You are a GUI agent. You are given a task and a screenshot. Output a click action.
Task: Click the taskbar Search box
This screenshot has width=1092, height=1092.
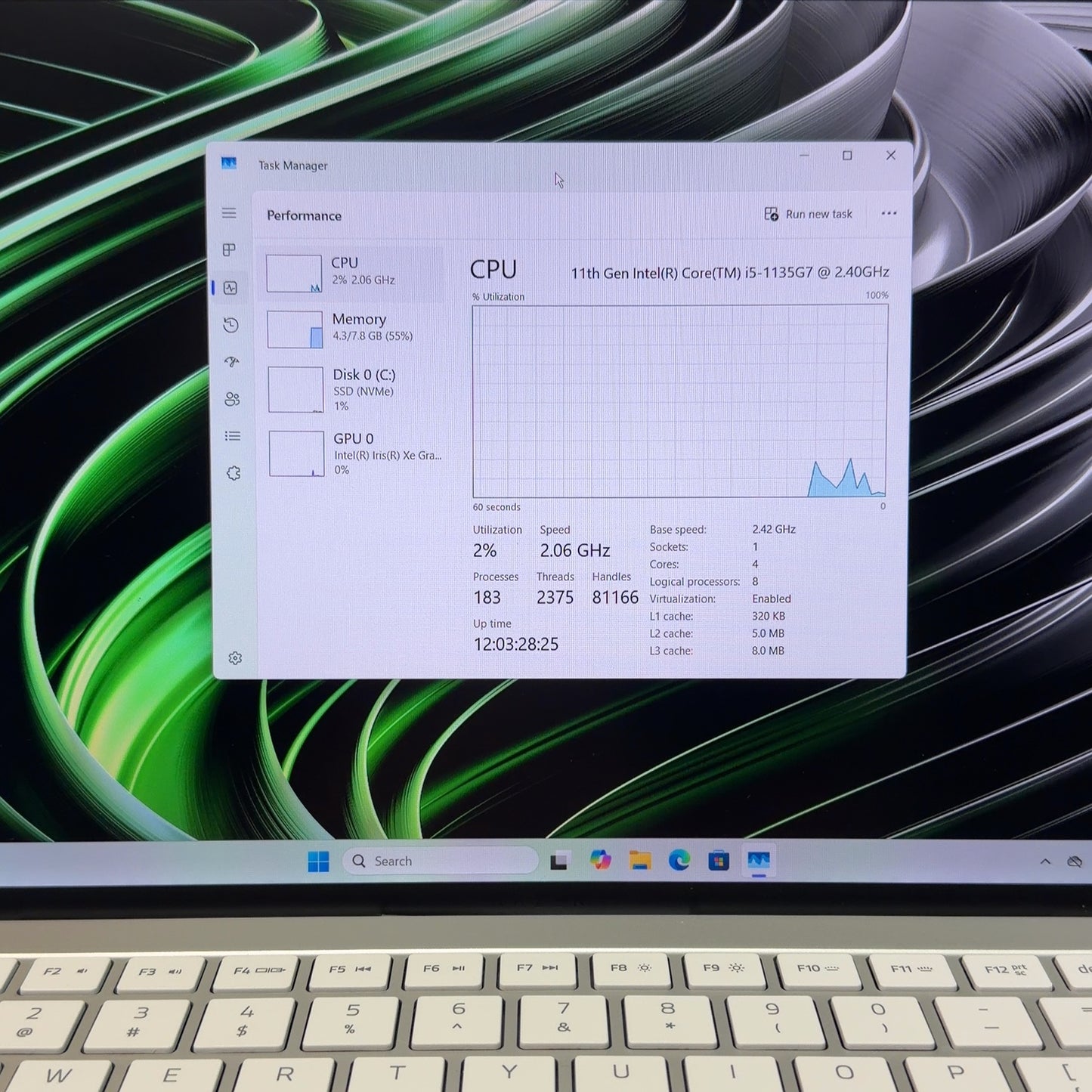pyautogui.click(x=440, y=861)
